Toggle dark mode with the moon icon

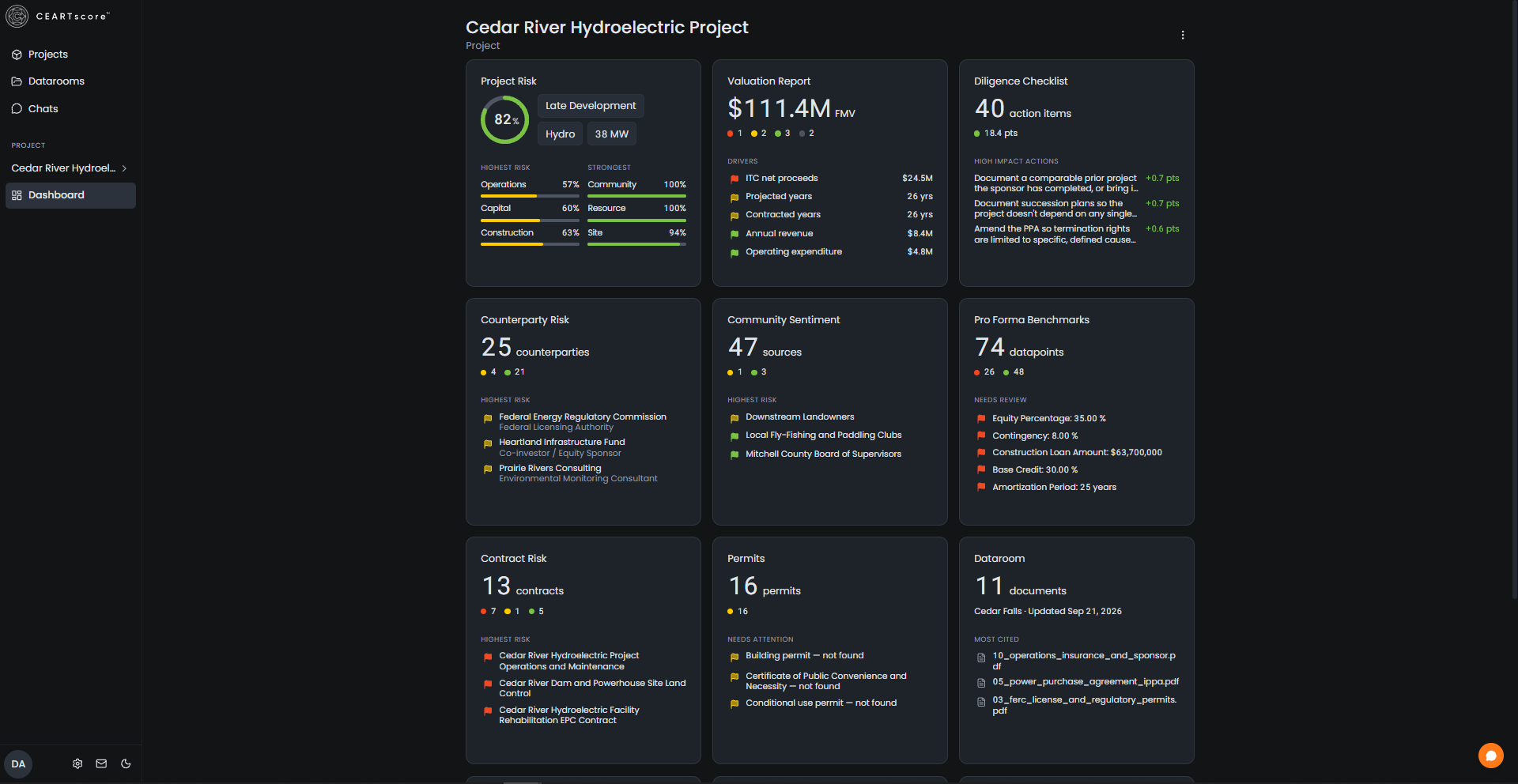coord(126,763)
